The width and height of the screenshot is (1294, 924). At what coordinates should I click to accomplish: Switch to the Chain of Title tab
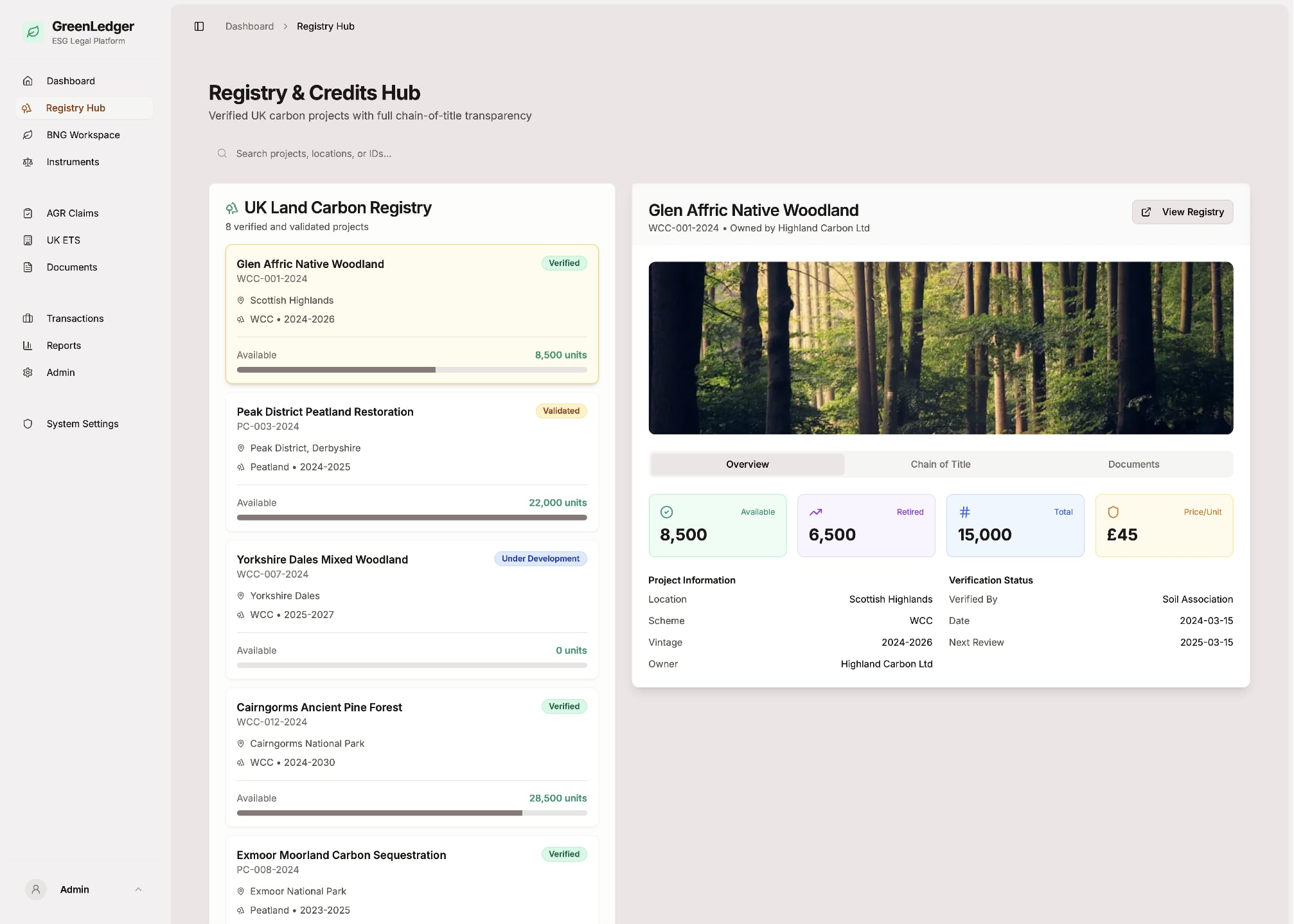point(940,464)
